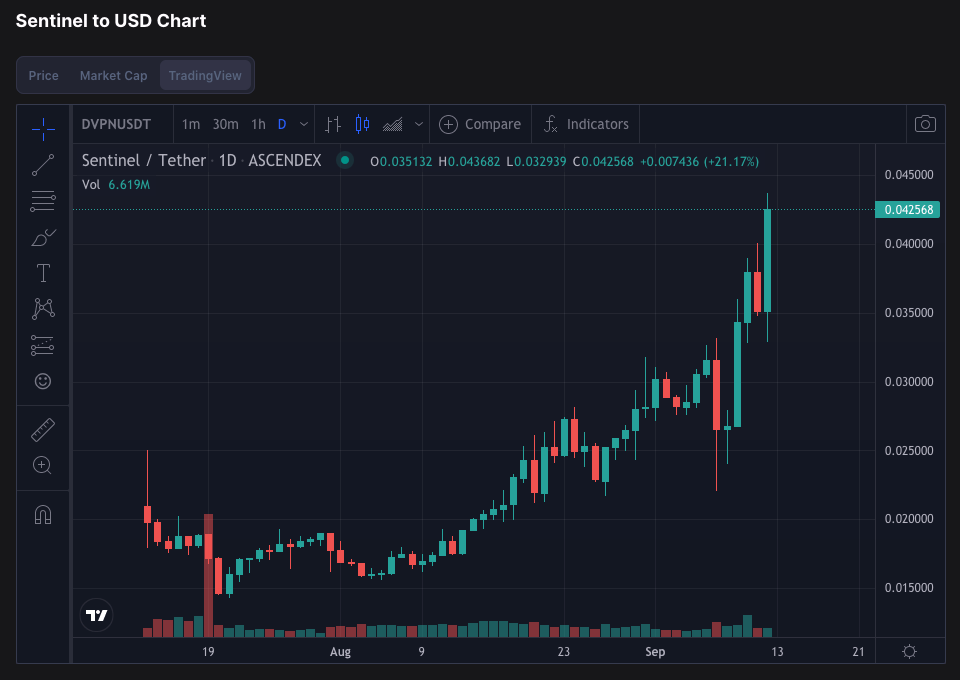Open chart settings gear icon

pos(910,651)
